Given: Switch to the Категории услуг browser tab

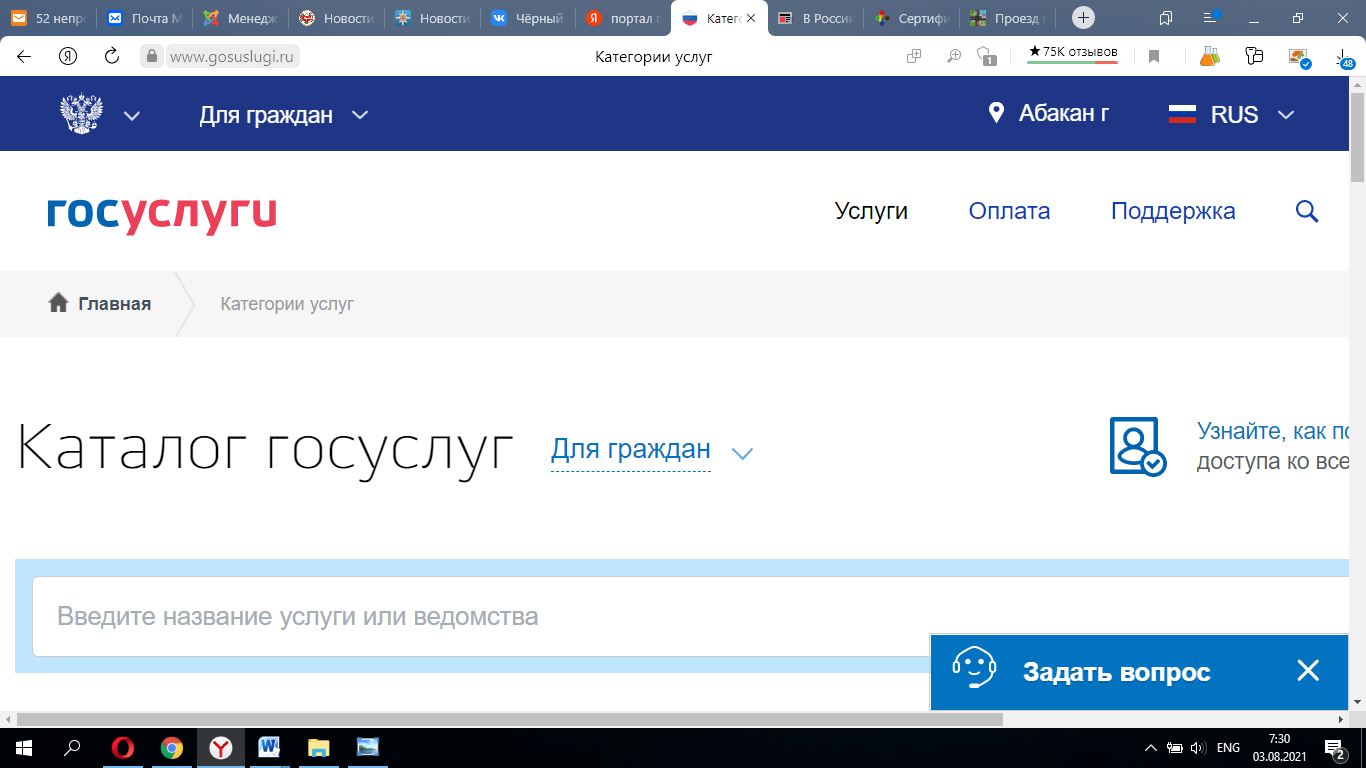Looking at the screenshot, I should (713, 17).
